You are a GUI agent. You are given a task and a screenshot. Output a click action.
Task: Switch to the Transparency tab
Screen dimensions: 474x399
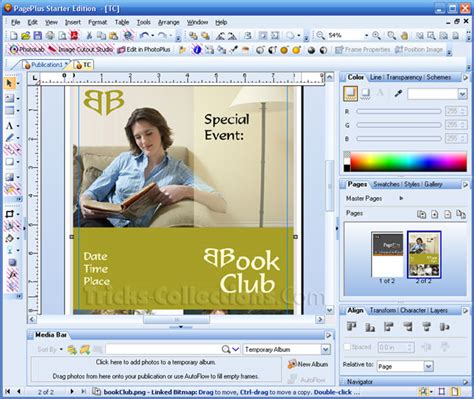click(x=404, y=77)
